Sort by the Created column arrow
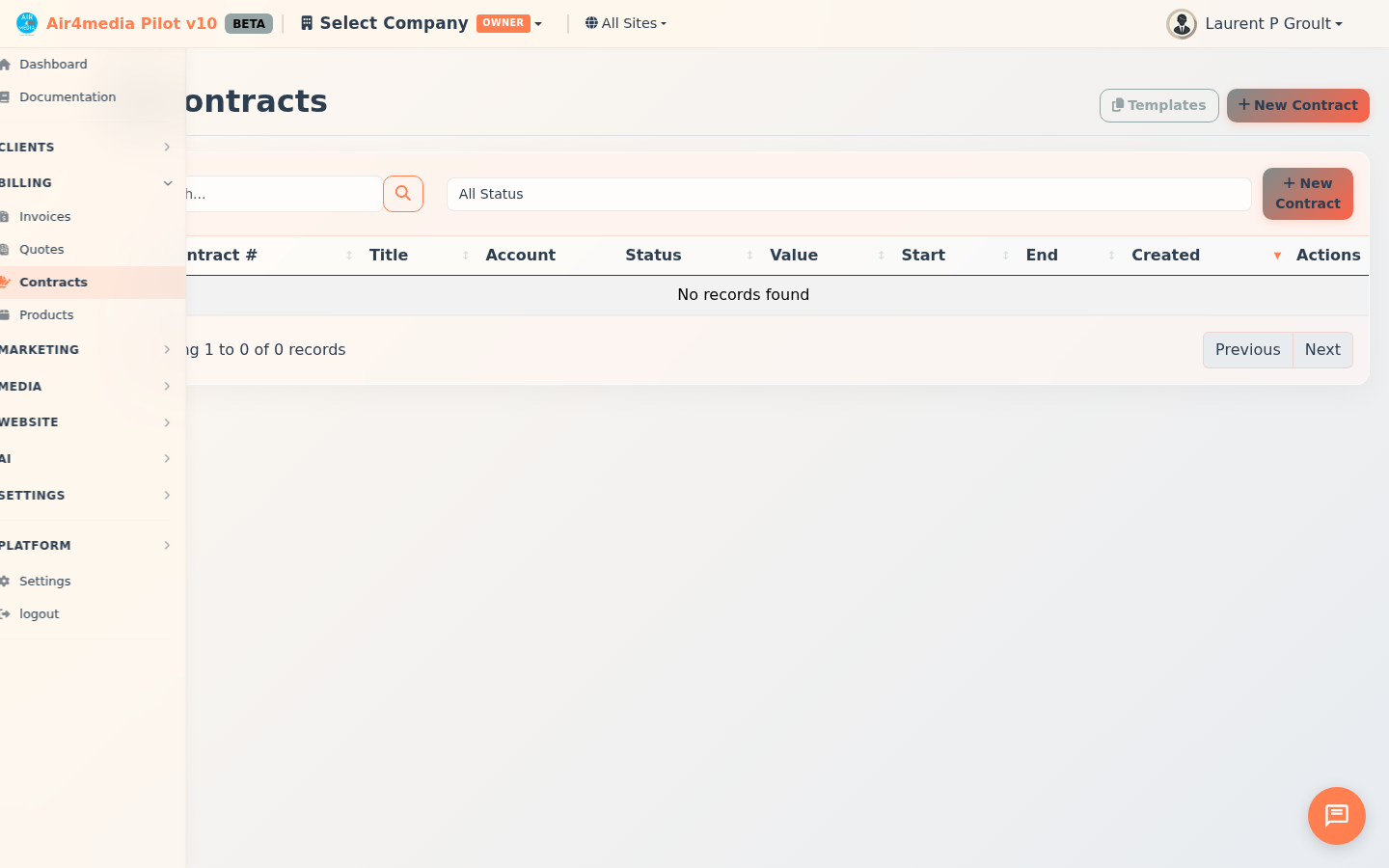 click(1277, 256)
